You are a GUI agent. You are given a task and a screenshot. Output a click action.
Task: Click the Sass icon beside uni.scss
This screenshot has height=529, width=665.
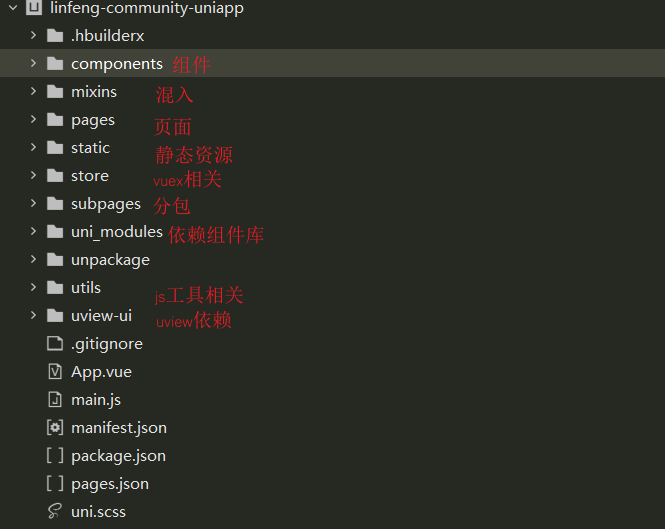(x=54, y=512)
